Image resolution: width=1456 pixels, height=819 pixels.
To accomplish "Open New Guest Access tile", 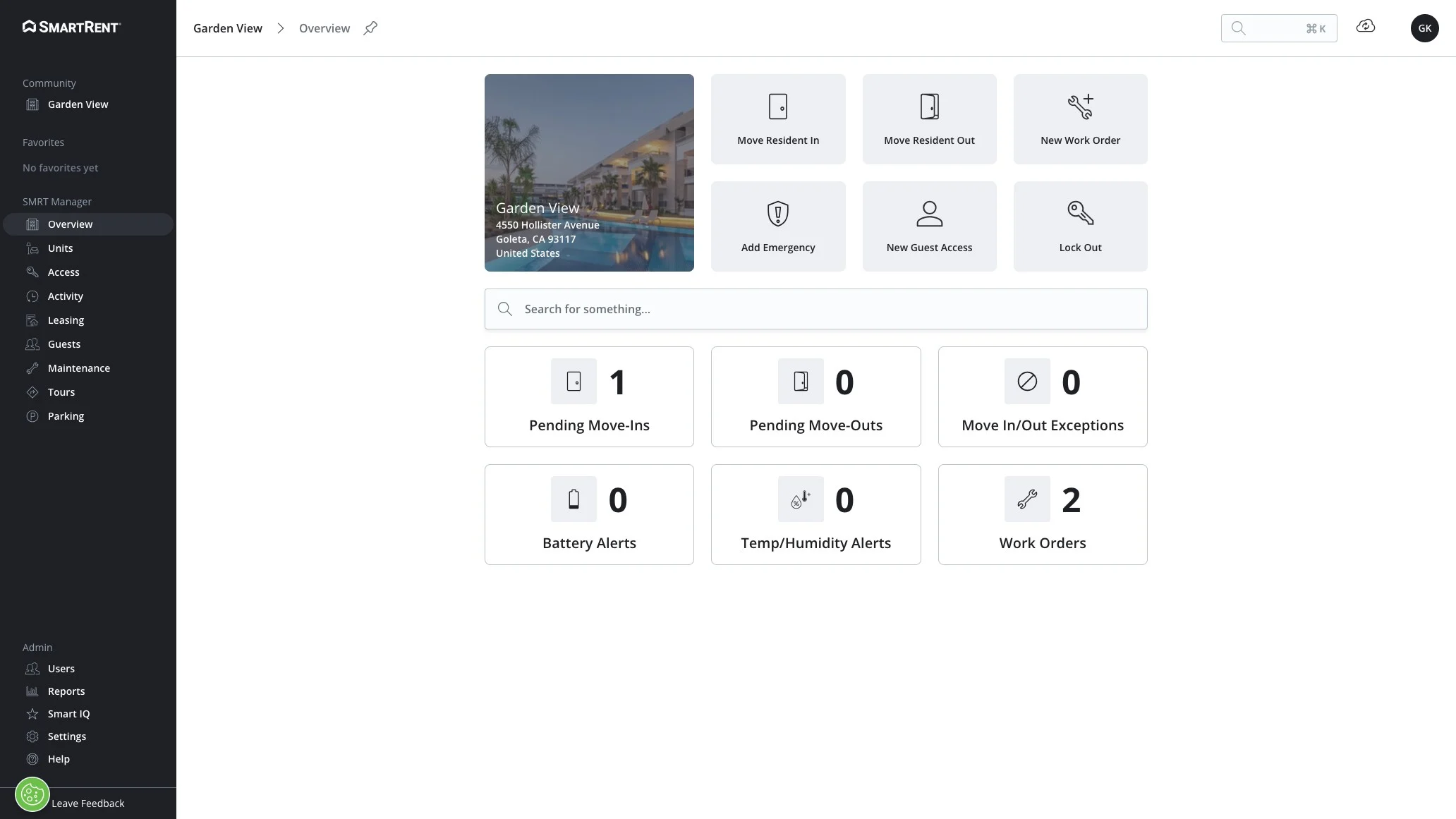I will pyautogui.click(x=929, y=226).
